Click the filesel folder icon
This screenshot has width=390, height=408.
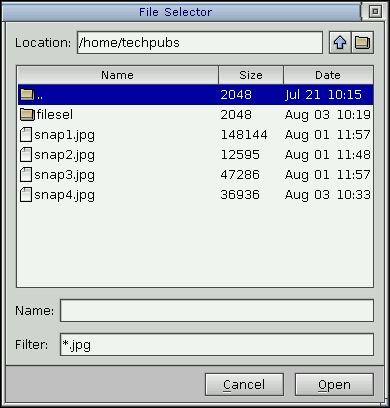pos(27,115)
